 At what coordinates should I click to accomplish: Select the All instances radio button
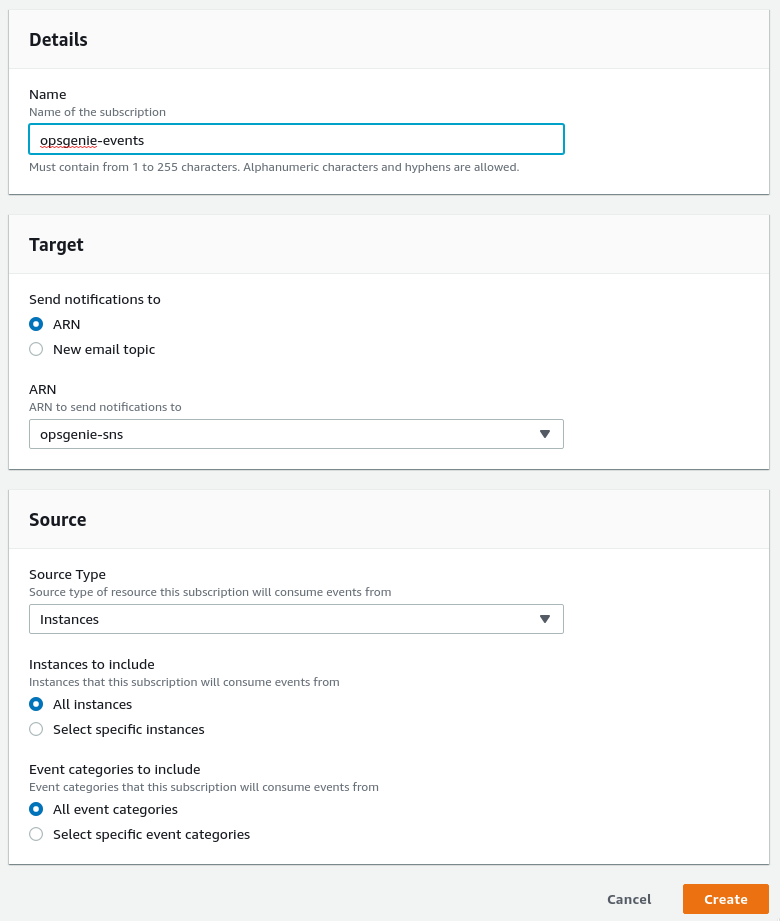coord(36,704)
